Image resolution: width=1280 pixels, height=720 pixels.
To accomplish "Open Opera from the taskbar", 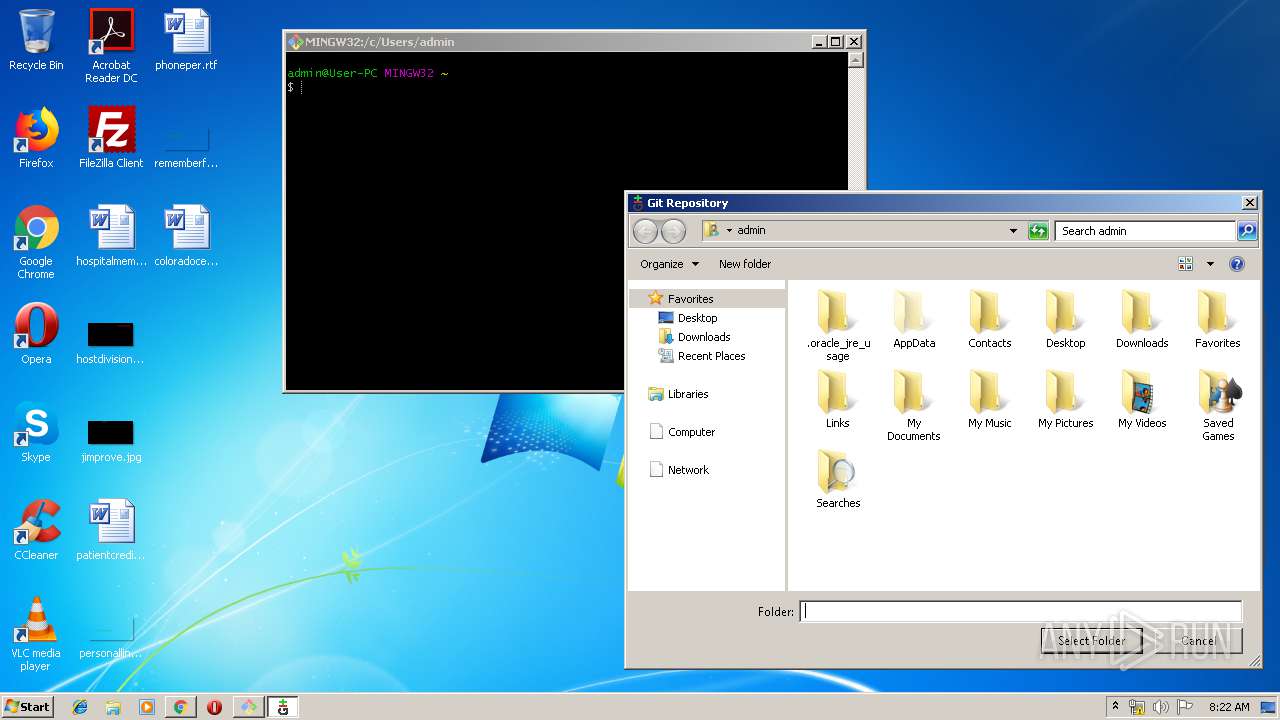I will pyautogui.click(x=214, y=707).
